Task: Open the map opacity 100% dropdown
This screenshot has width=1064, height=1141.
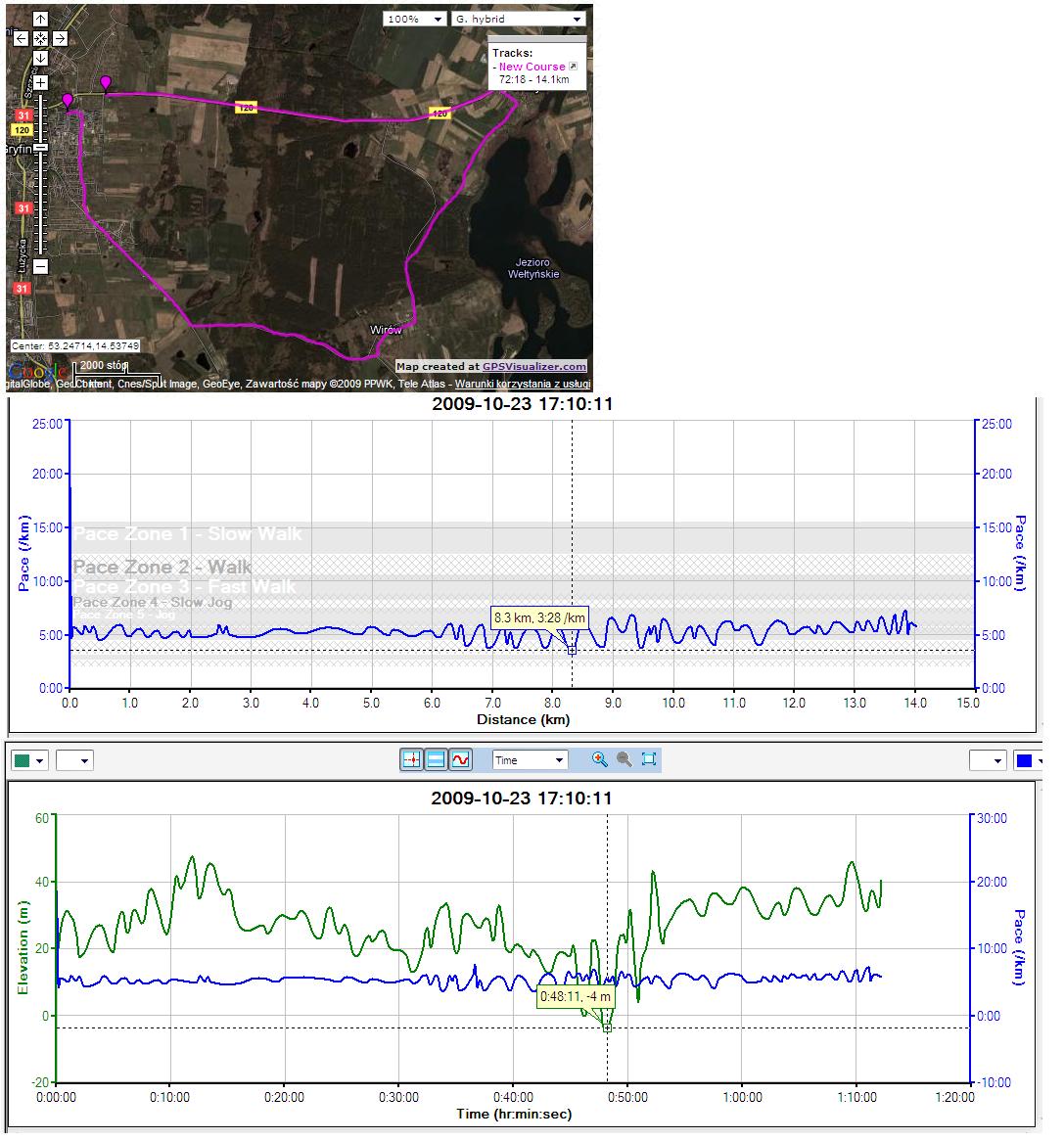Action: tap(414, 19)
